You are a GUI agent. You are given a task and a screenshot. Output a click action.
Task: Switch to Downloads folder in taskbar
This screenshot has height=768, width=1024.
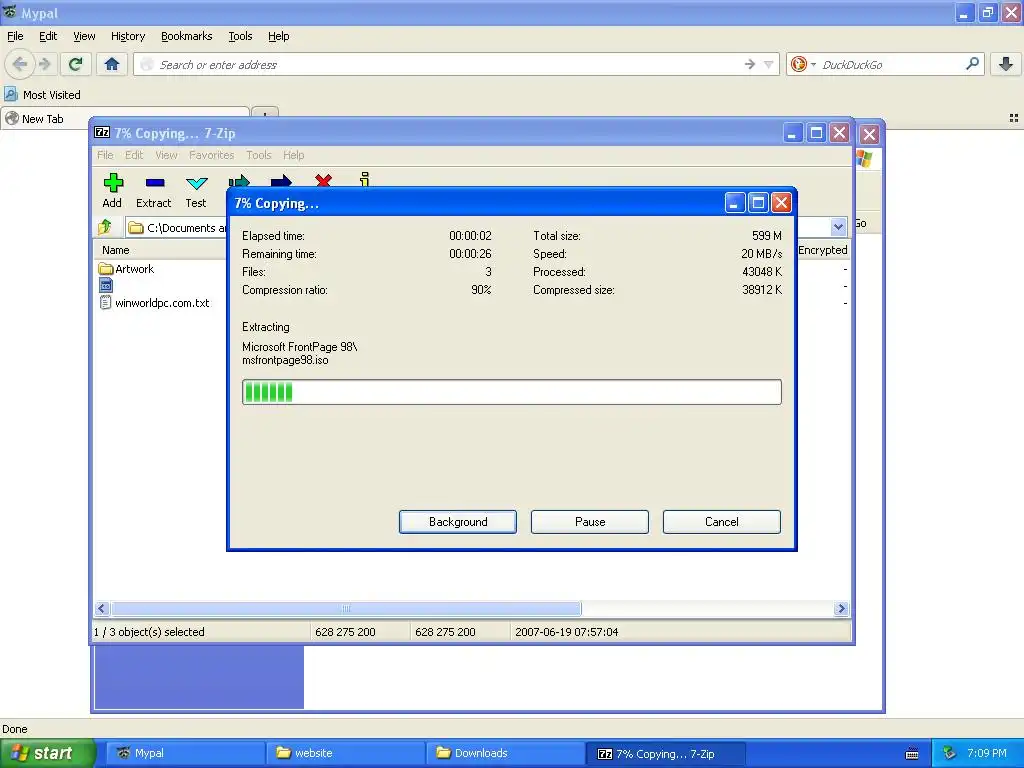[505, 753]
